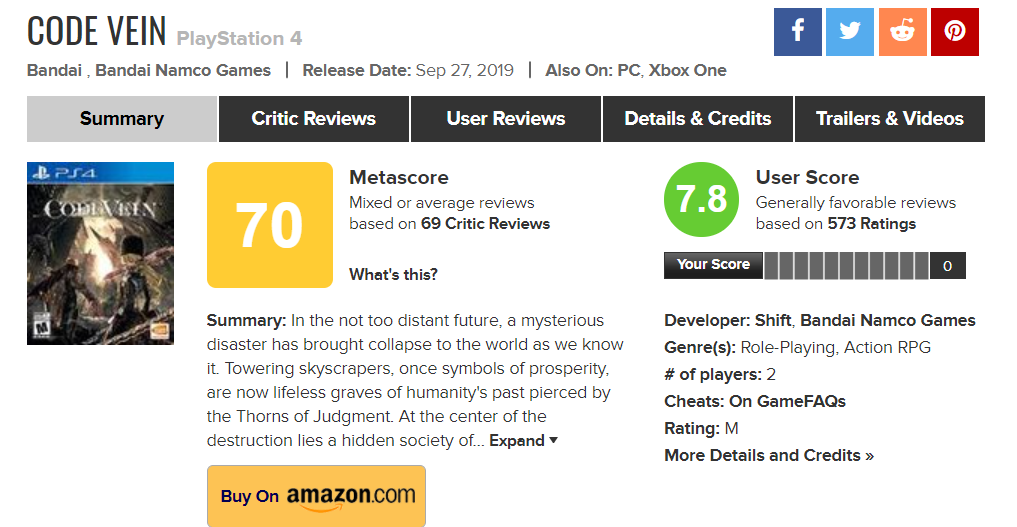Image resolution: width=1017 pixels, height=527 pixels.
Task: Switch to the Critic Reviews tab
Action: pos(313,119)
